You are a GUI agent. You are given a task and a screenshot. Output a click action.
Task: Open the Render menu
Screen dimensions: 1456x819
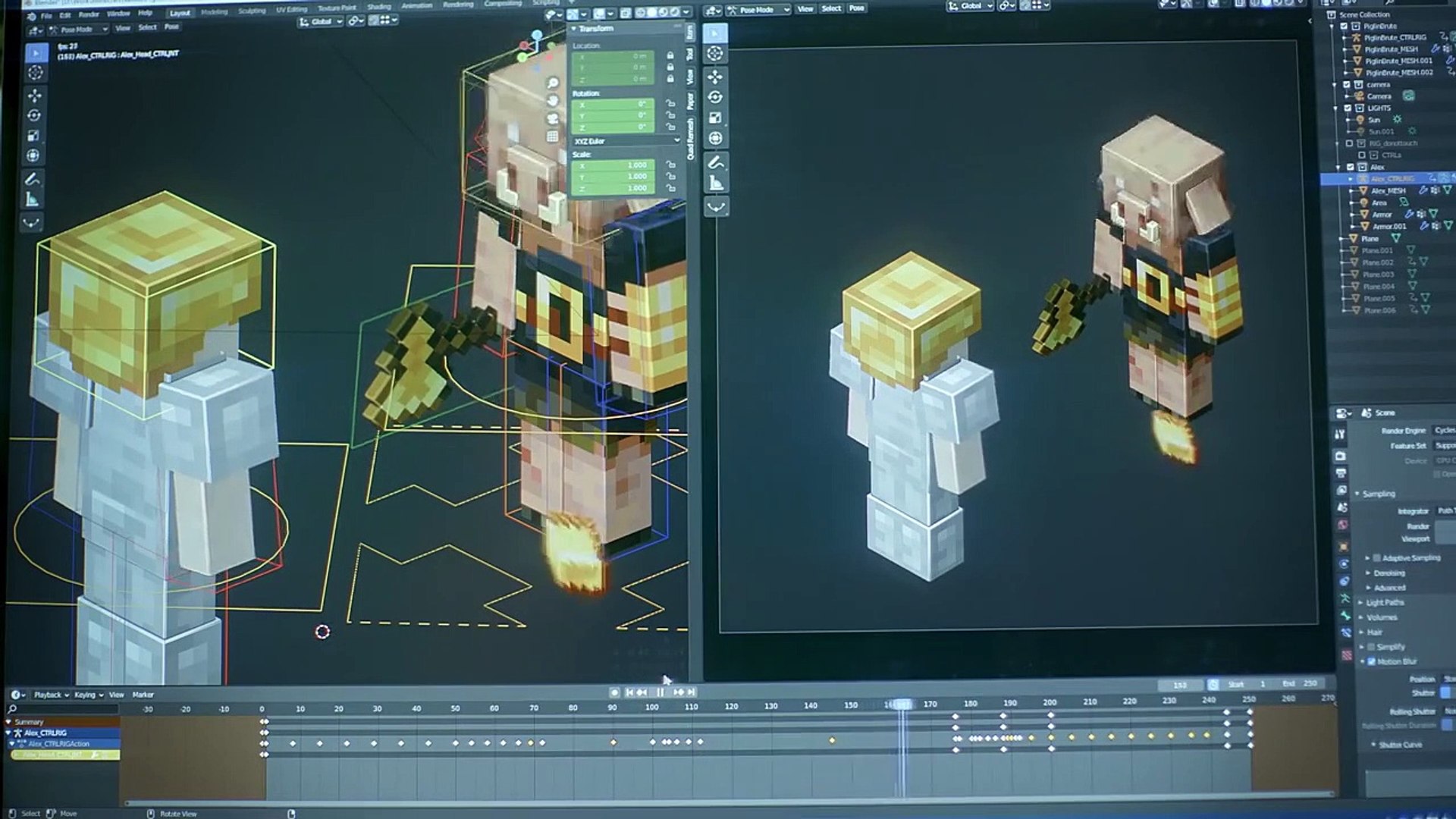coord(89,14)
